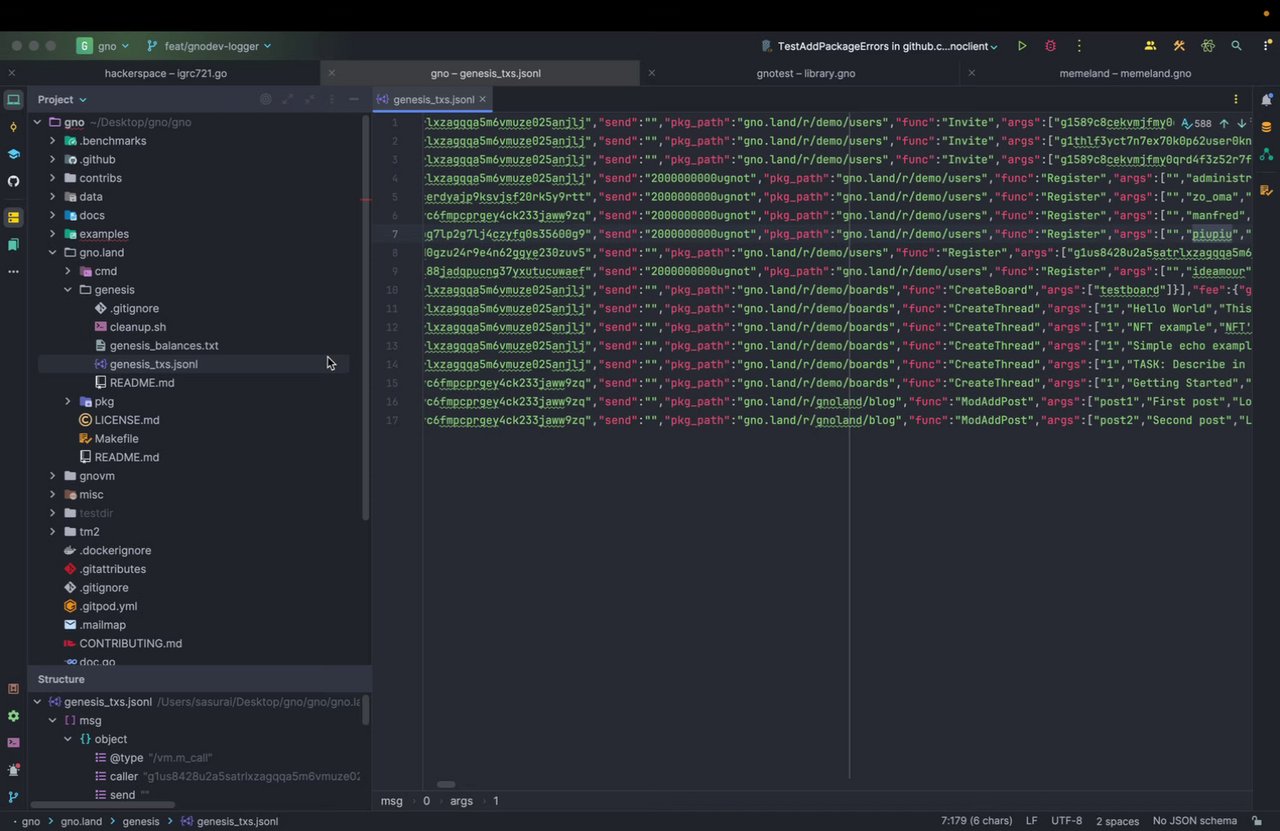Start debugging with the bug icon
This screenshot has width=1280, height=831.
point(1050,46)
